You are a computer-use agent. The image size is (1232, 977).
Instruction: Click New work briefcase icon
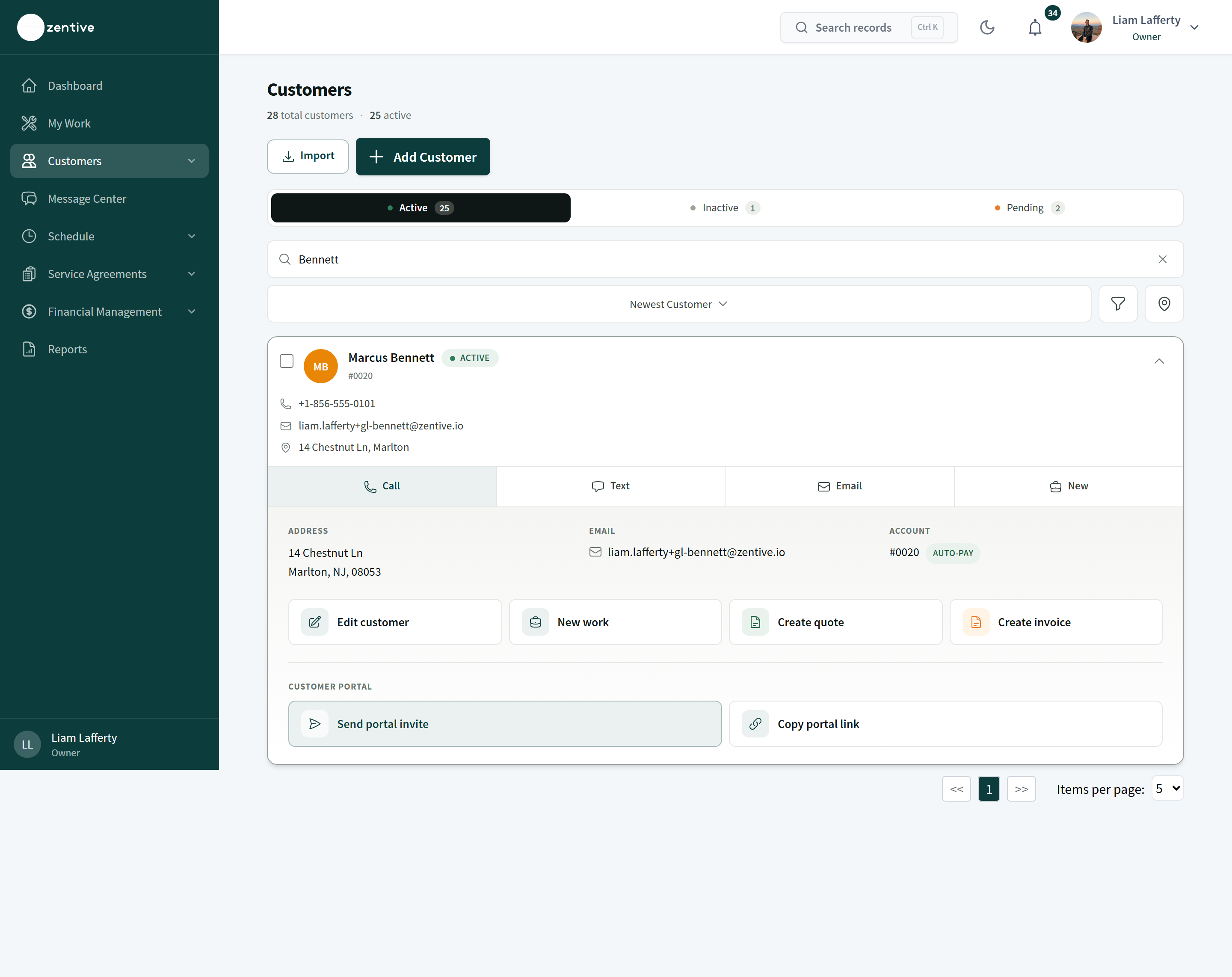[x=536, y=622]
